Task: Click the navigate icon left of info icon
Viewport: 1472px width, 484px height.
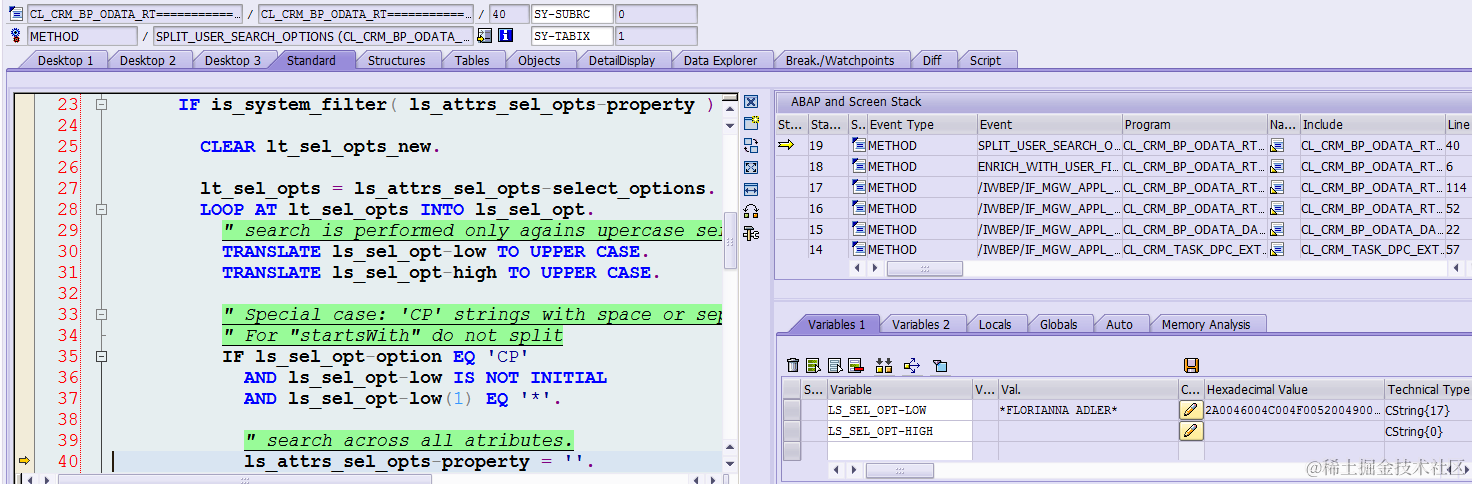Action: pos(485,36)
